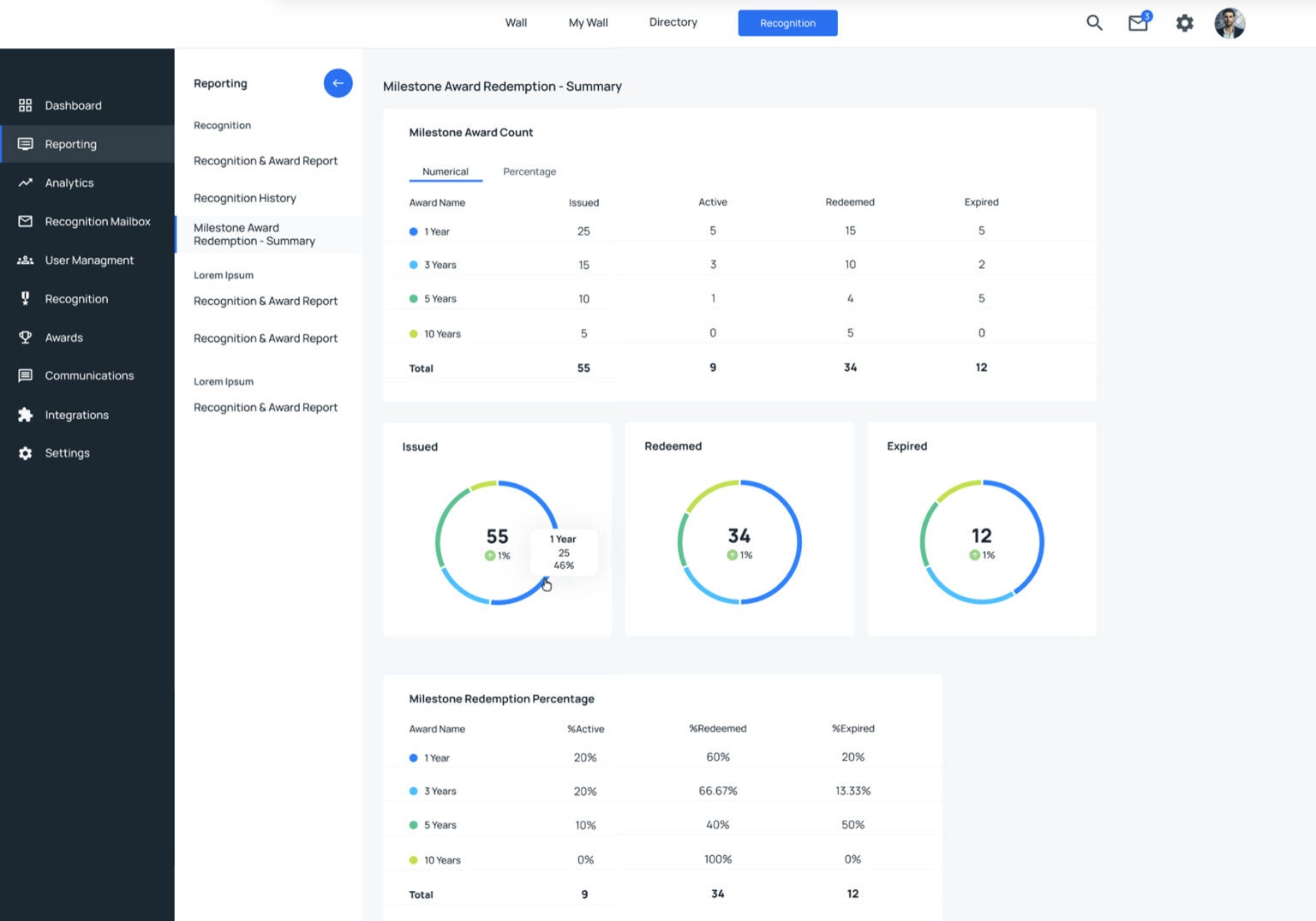Click the blue 1 Year legend dot
Viewport: 1316px width, 921px height.
(414, 231)
